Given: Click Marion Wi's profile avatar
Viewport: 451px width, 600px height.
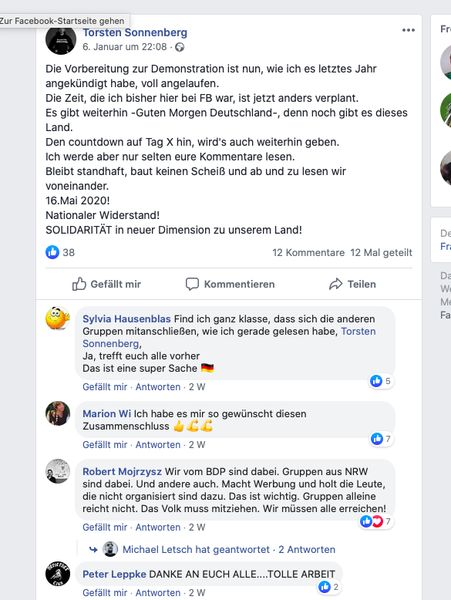Looking at the screenshot, I should click(58, 413).
